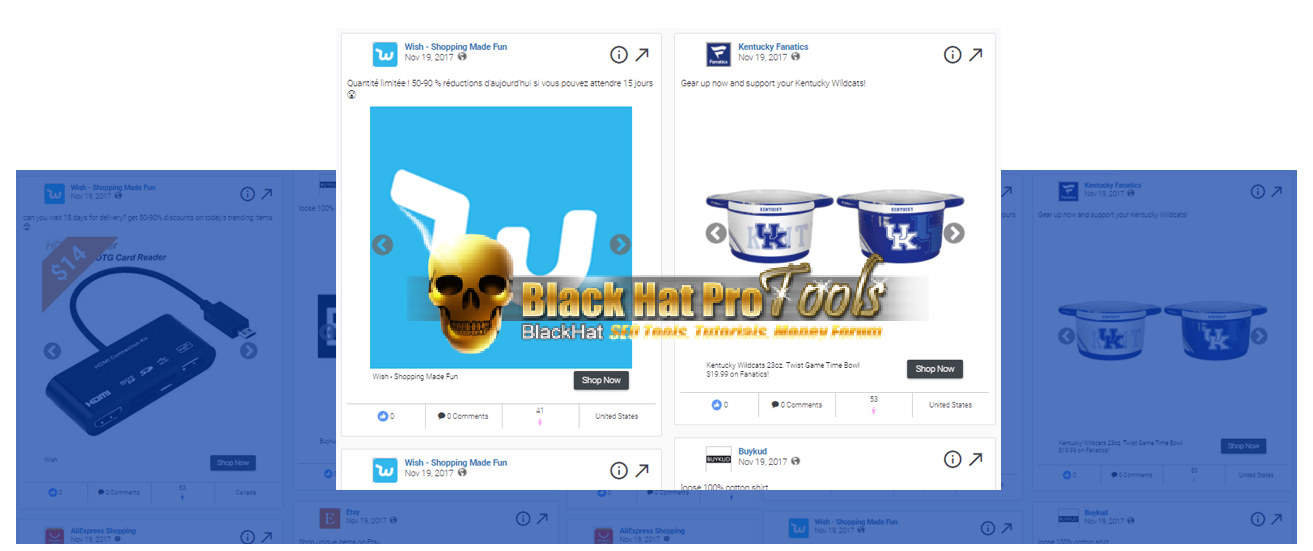Click Shop Now on the Quantité limitée Wish ad

[x=601, y=380]
